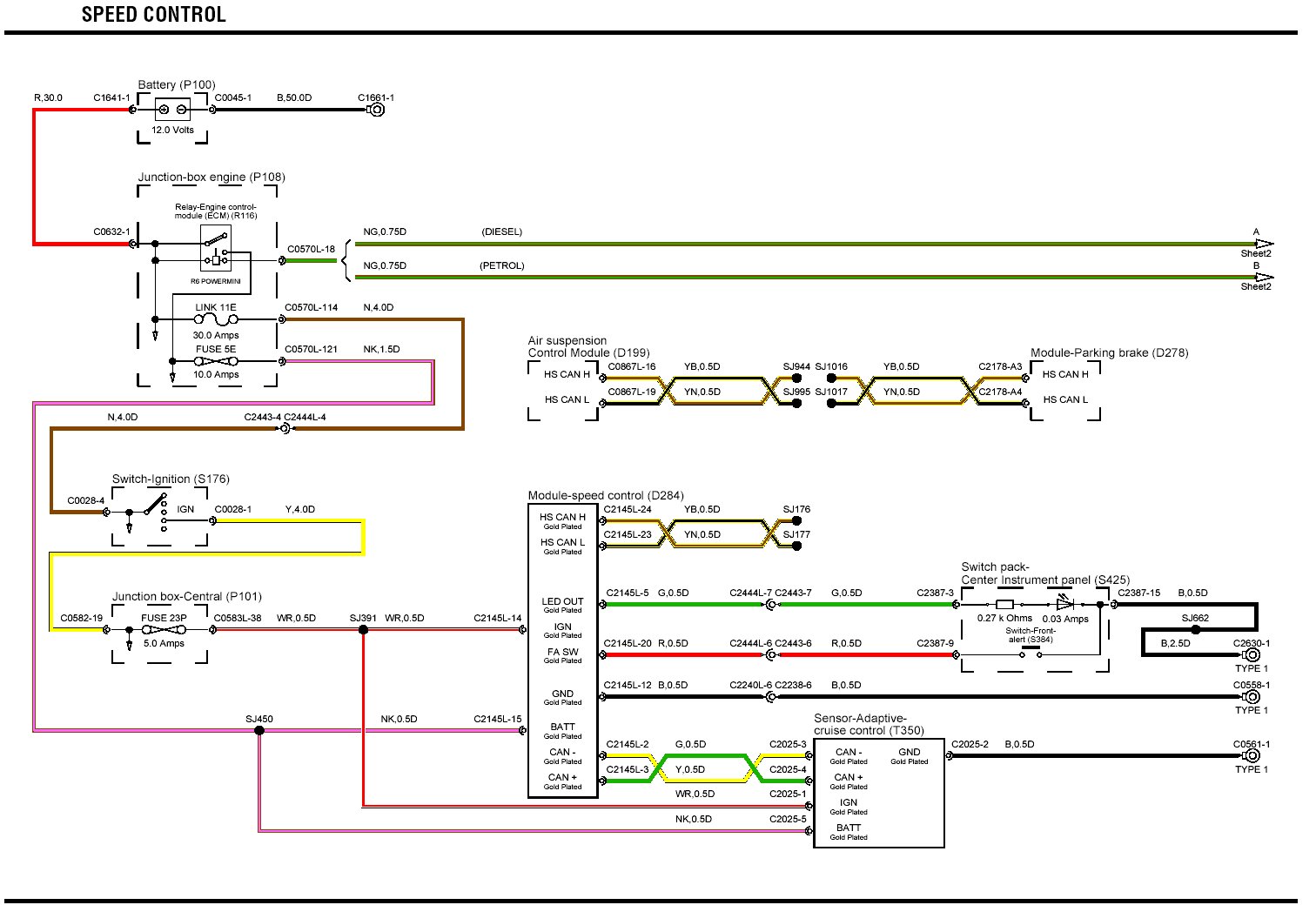1316x905 pixels.
Task: Click ground eyelet C1661-1
Action: point(376,110)
